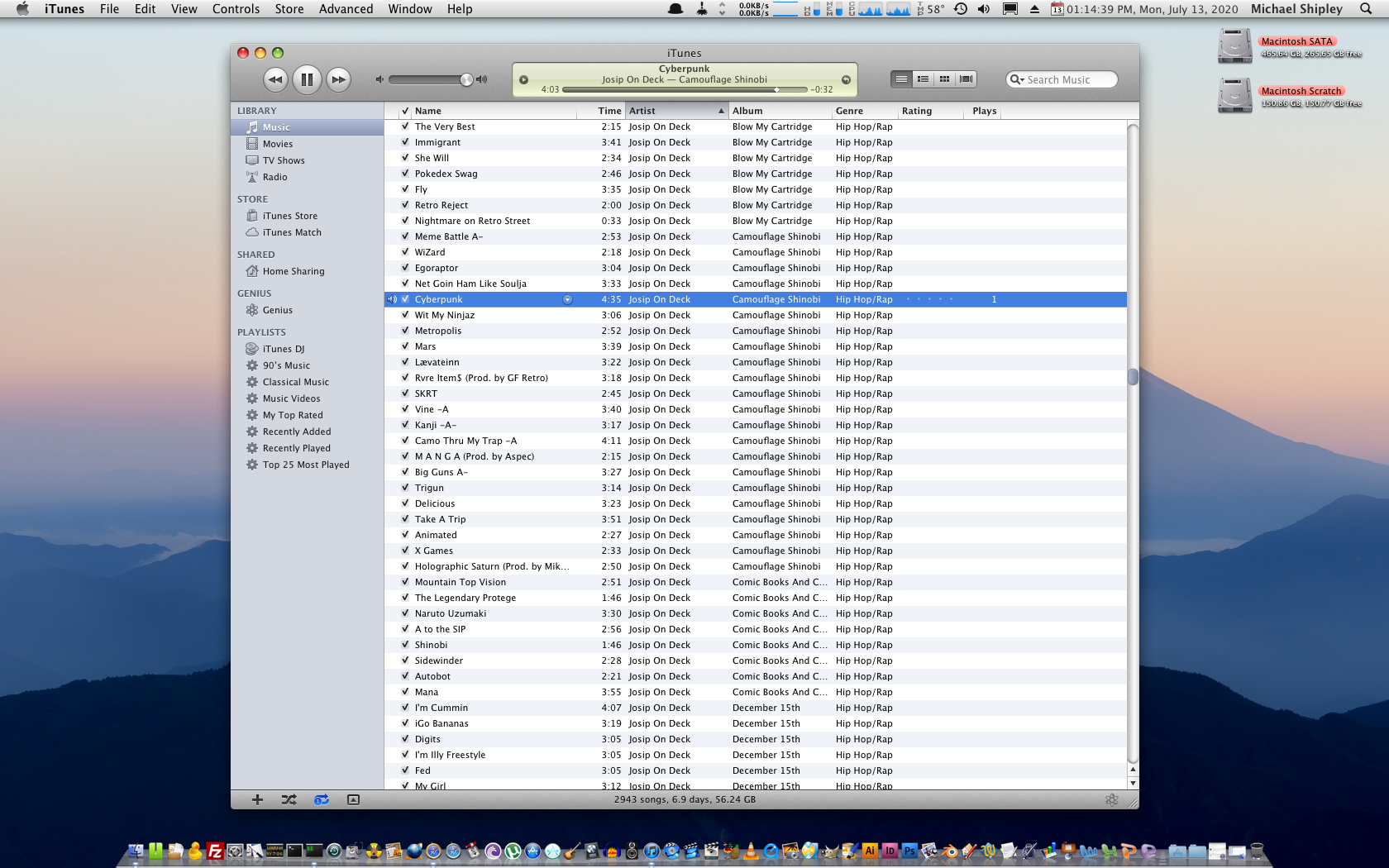Toggle shuffle icon in bottom bar
The width and height of the screenshot is (1389, 868).
(289, 799)
